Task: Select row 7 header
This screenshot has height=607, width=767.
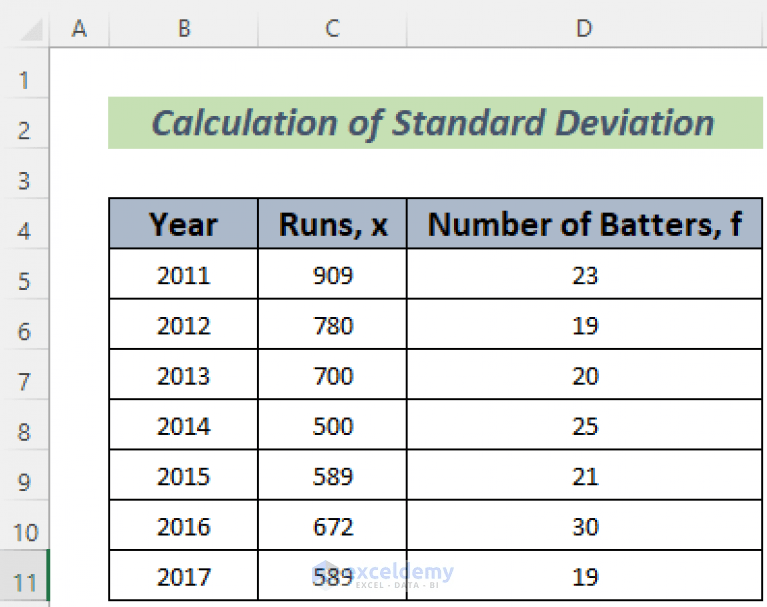Action: pyautogui.click(x=24, y=375)
